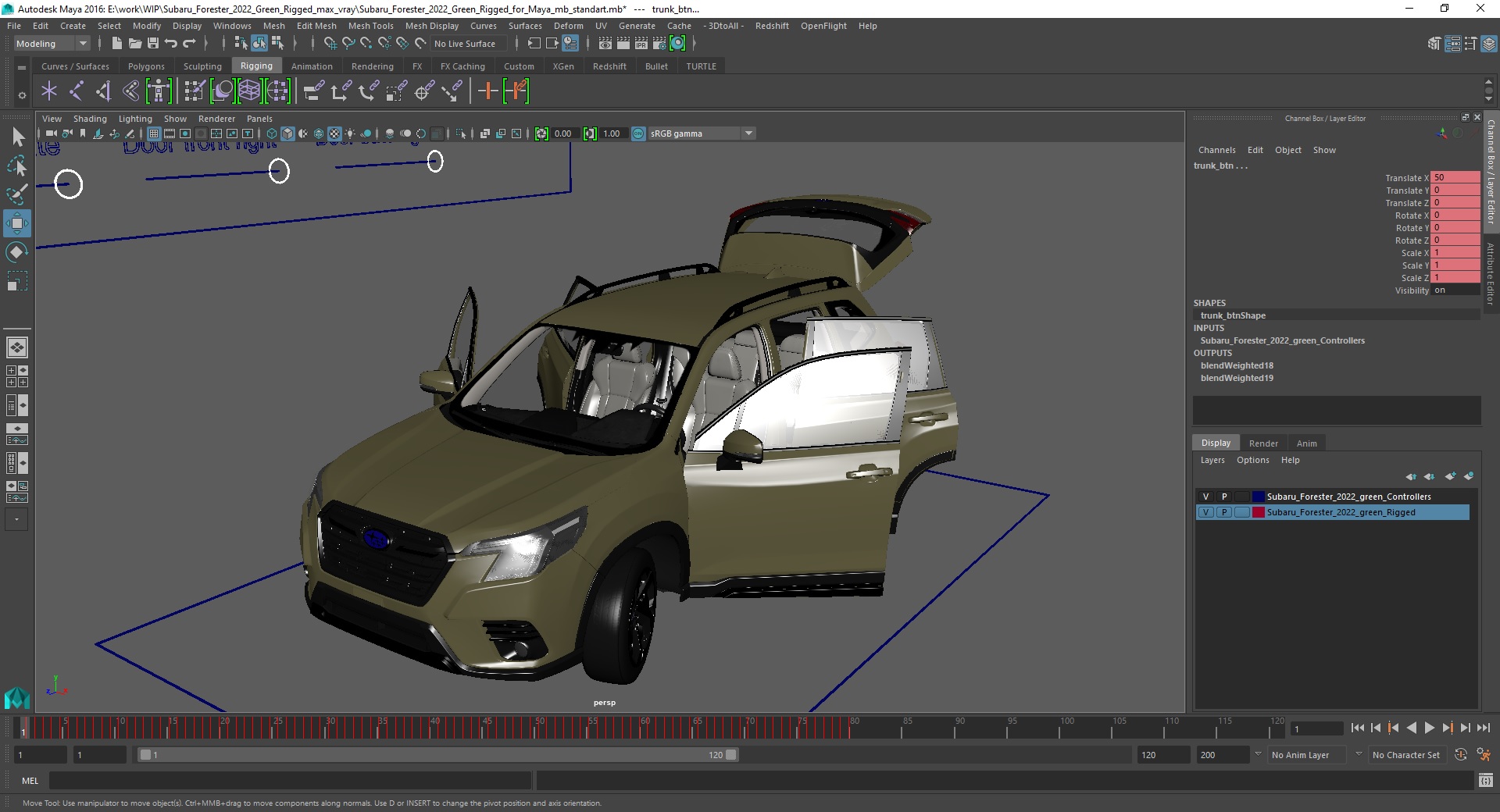Open the Modeling menu set dropdown
The height and width of the screenshot is (812, 1500).
pos(52,44)
